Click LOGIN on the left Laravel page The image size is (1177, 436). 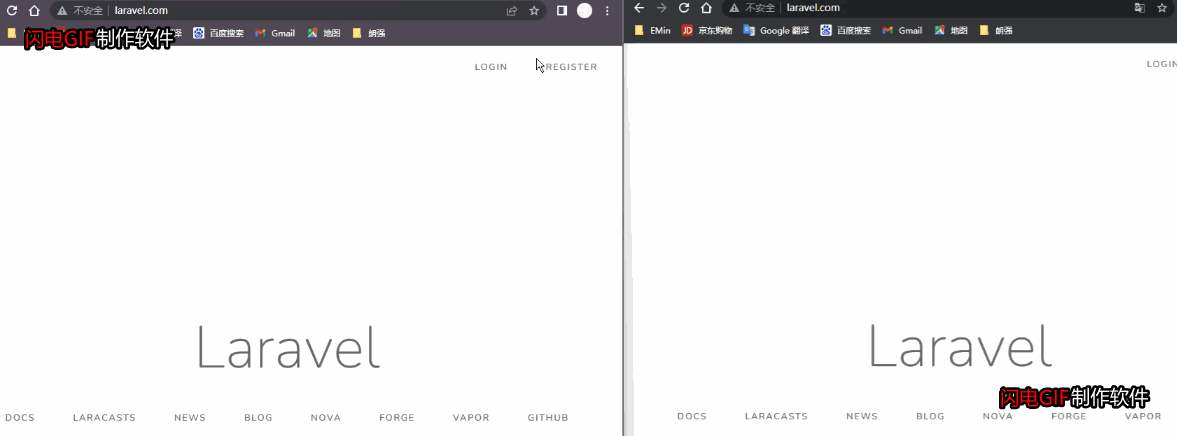point(491,67)
